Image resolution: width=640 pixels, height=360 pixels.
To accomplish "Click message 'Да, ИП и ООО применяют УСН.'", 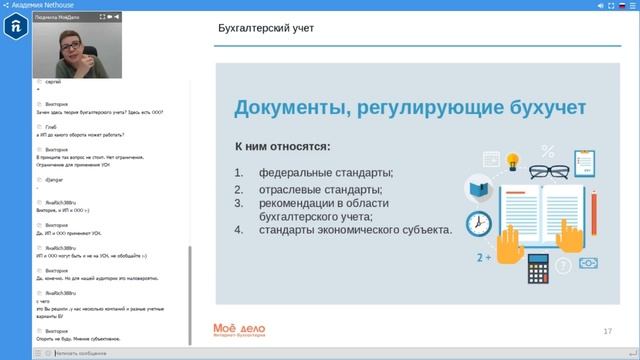I will (69, 233).
